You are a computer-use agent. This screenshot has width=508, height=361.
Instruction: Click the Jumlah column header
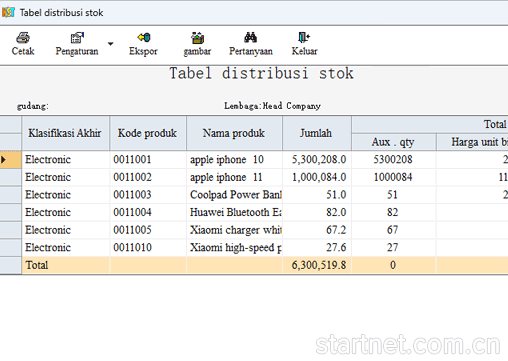[317, 133]
